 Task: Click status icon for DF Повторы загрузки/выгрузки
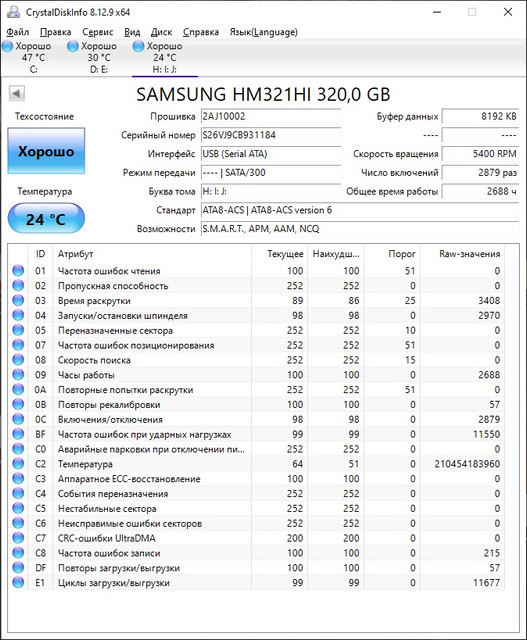click(18, 567)
